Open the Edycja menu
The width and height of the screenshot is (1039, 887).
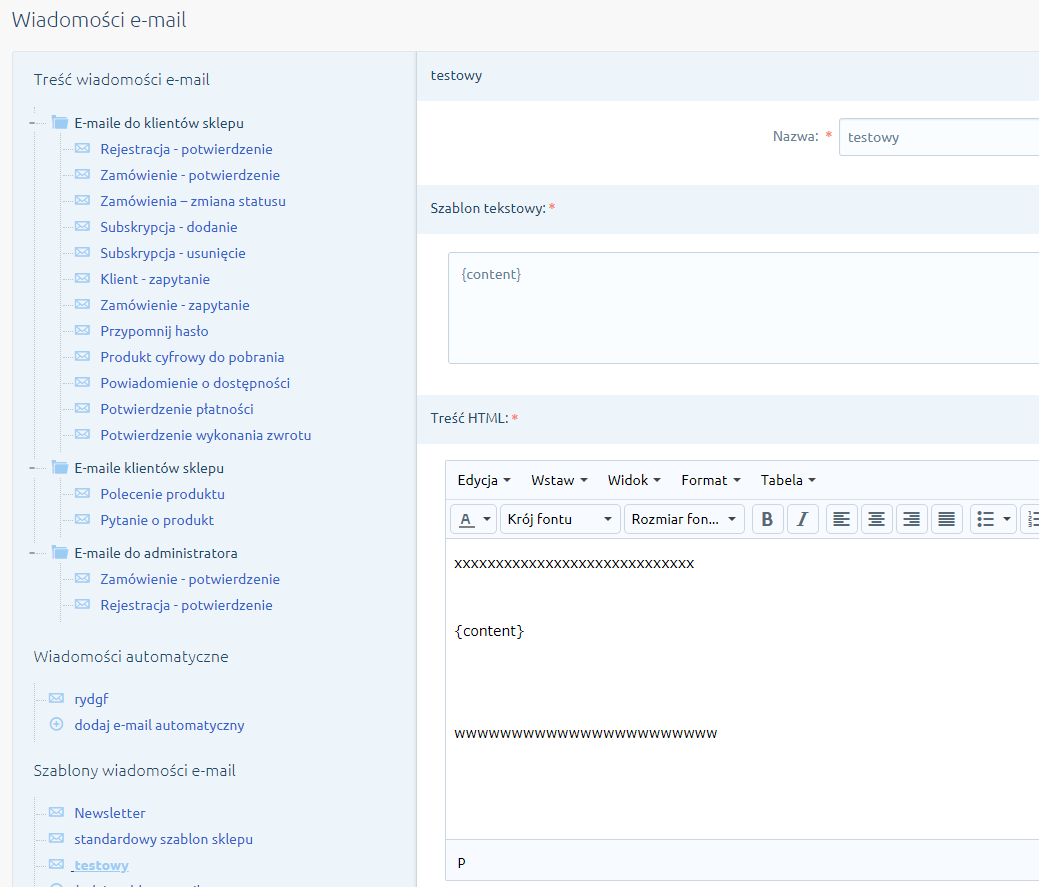(x=484, y=480)
